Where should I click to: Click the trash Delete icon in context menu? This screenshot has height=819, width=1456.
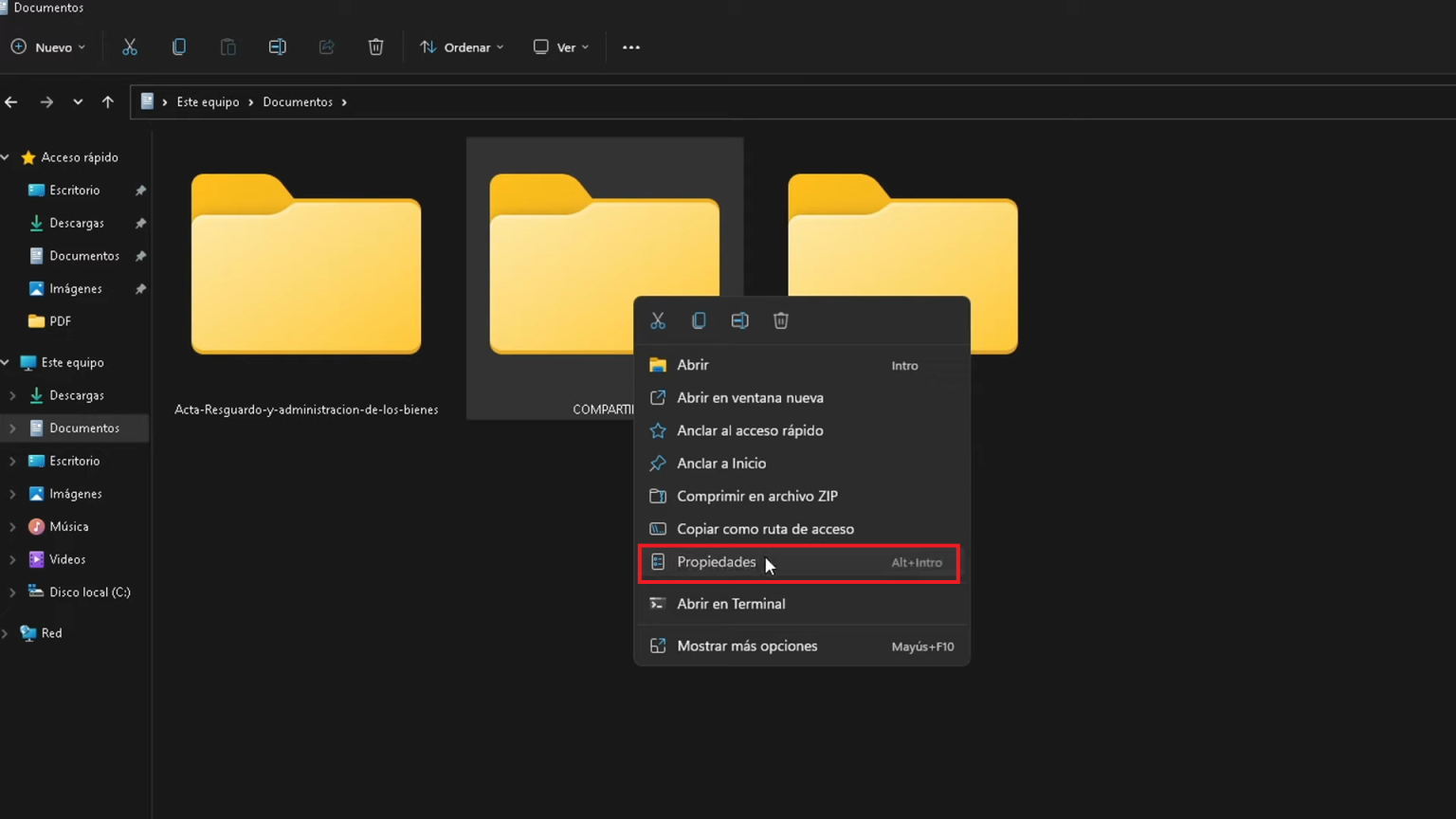click(x=781, y=320)
